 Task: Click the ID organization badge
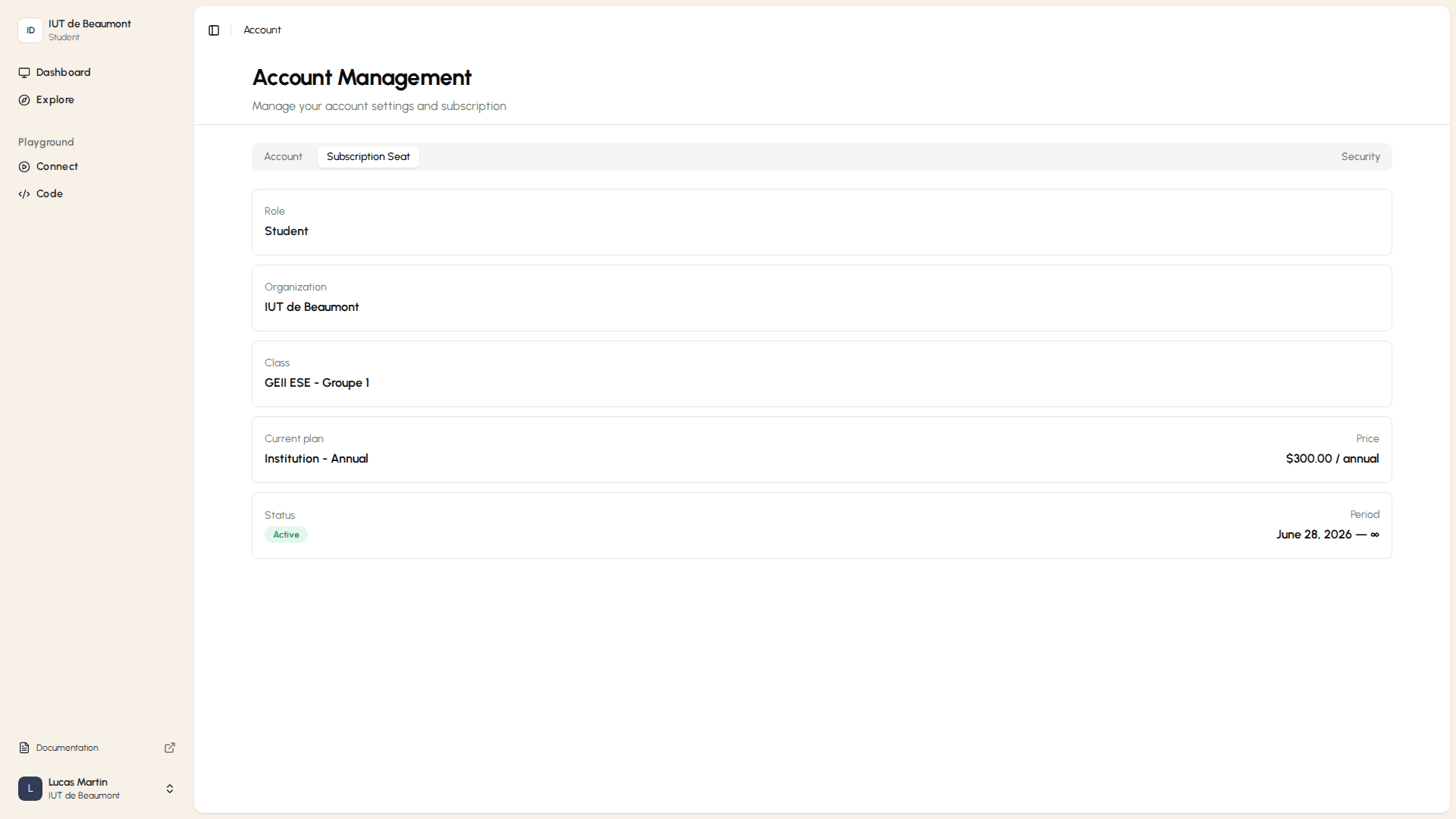coord(30,30)
